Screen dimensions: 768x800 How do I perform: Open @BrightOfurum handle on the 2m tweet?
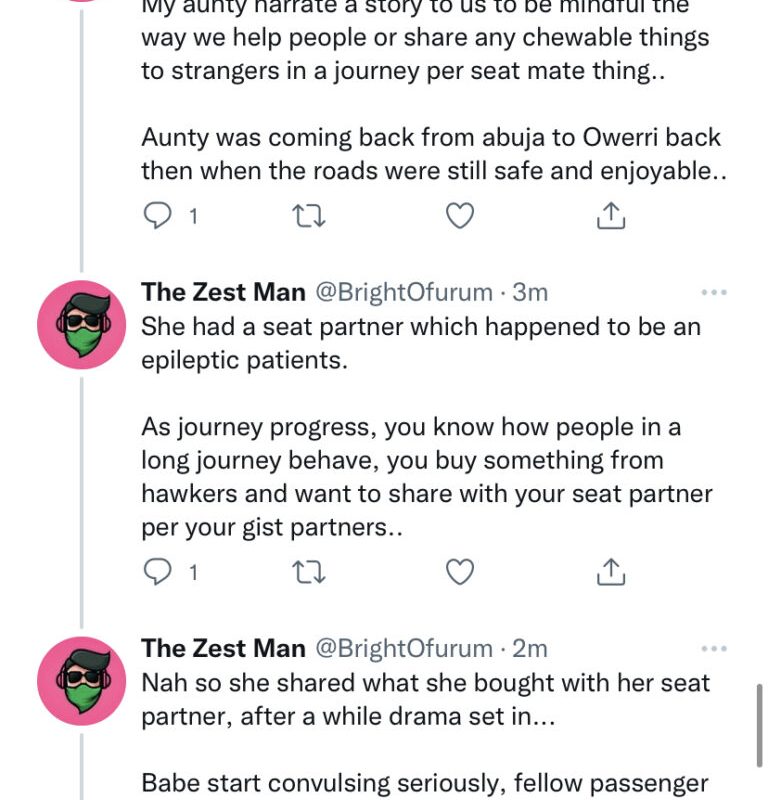click(x=404, y=648)
